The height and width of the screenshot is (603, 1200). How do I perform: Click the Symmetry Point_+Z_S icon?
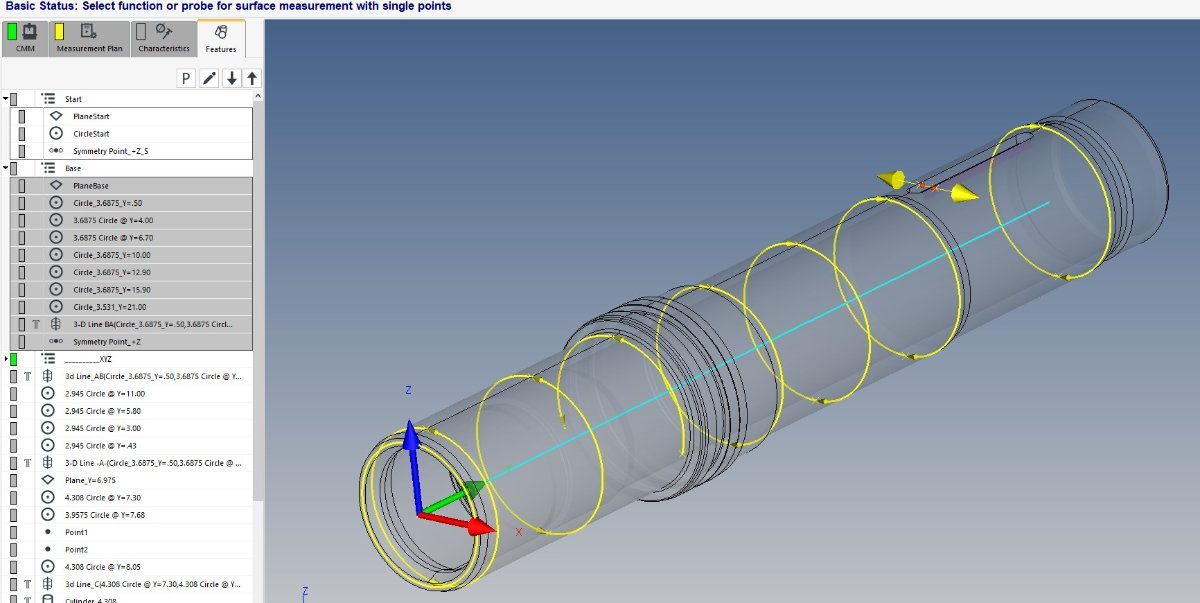[x=56, y=151]
